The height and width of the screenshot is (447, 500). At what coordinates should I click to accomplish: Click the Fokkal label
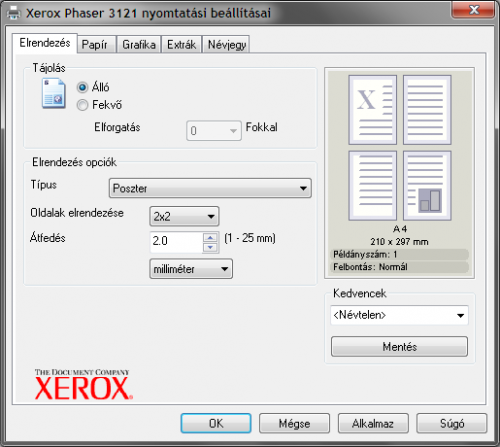262,127
